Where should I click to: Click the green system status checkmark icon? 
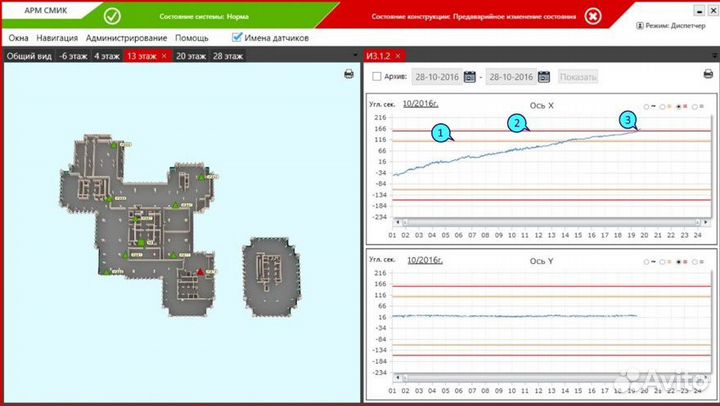(x=111, y=16)
